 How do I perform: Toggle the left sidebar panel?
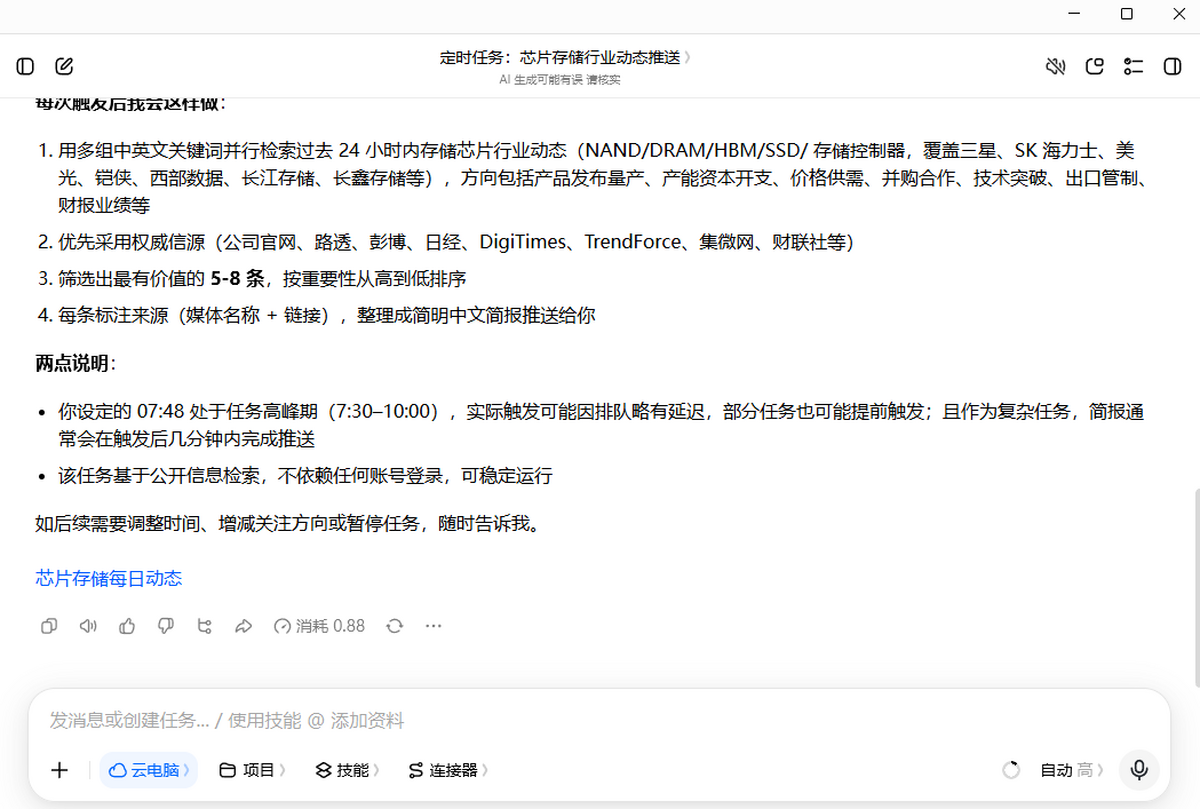click(x=26, y=67)
